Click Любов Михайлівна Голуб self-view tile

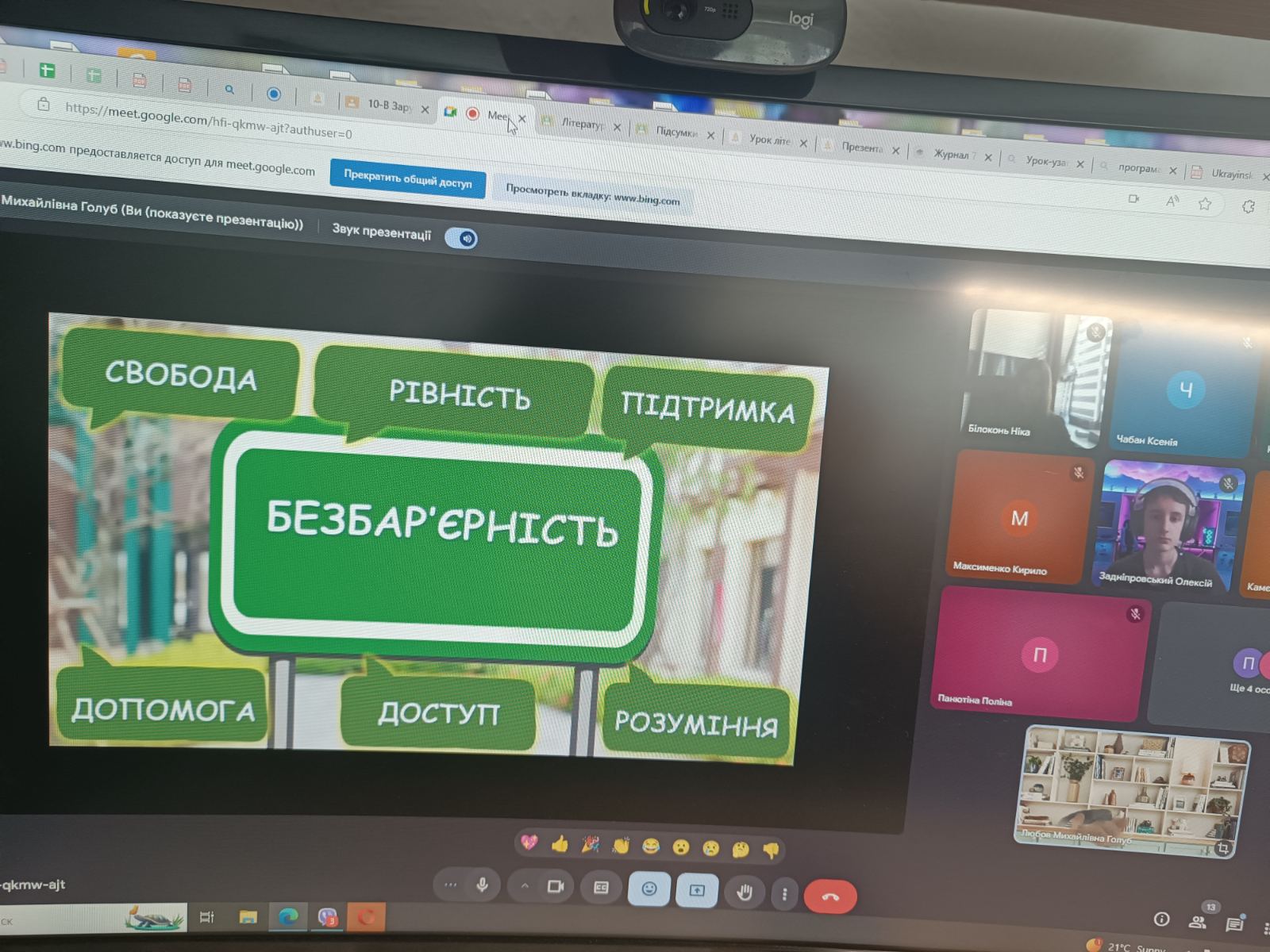[1133, 793]
